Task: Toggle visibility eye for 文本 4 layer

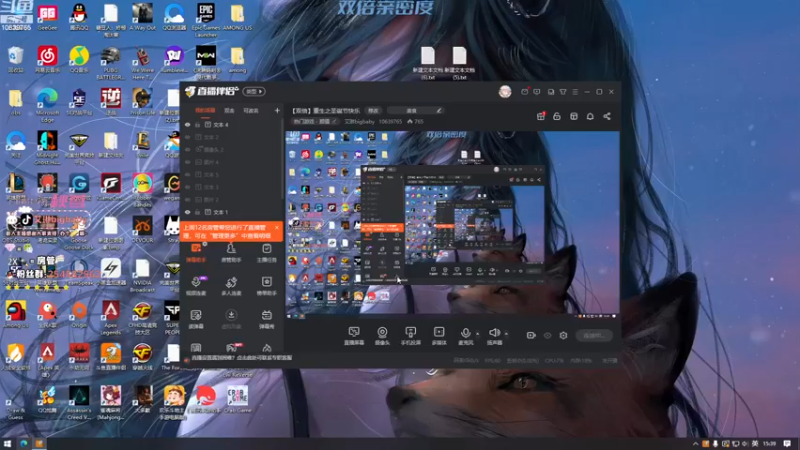Action: point(187,124)
